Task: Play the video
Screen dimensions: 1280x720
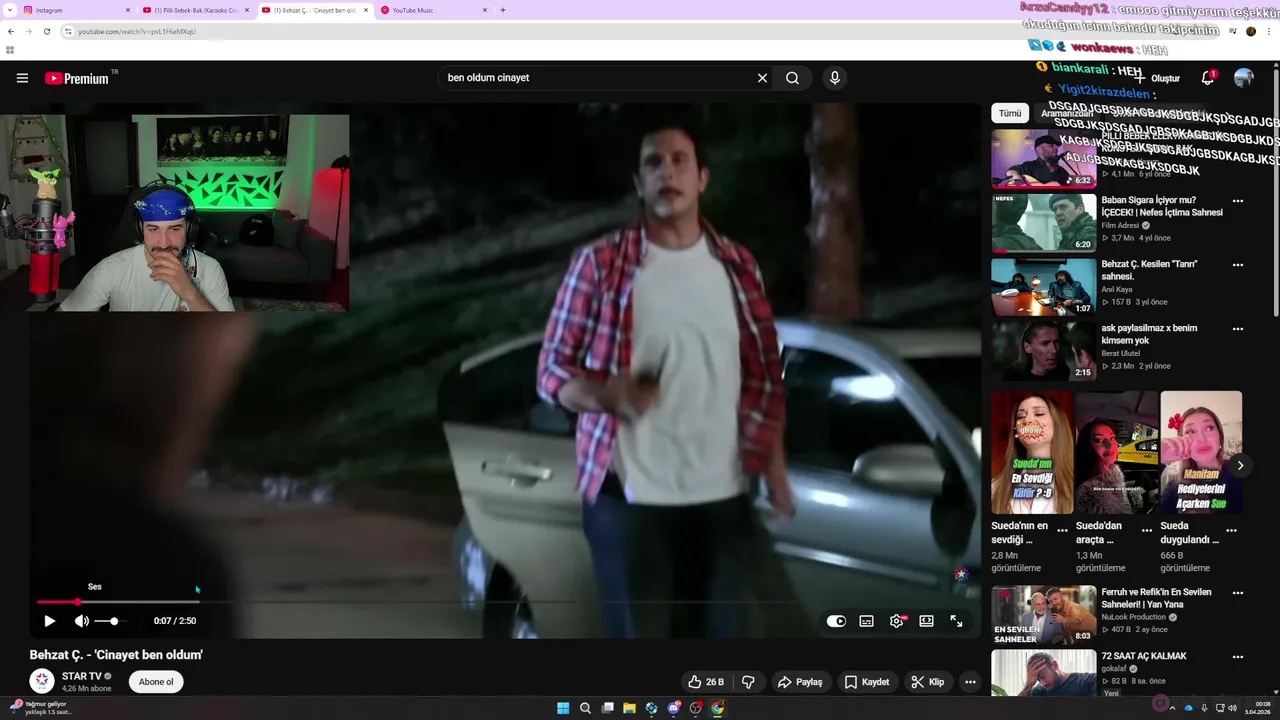Action: pos(49,621)
